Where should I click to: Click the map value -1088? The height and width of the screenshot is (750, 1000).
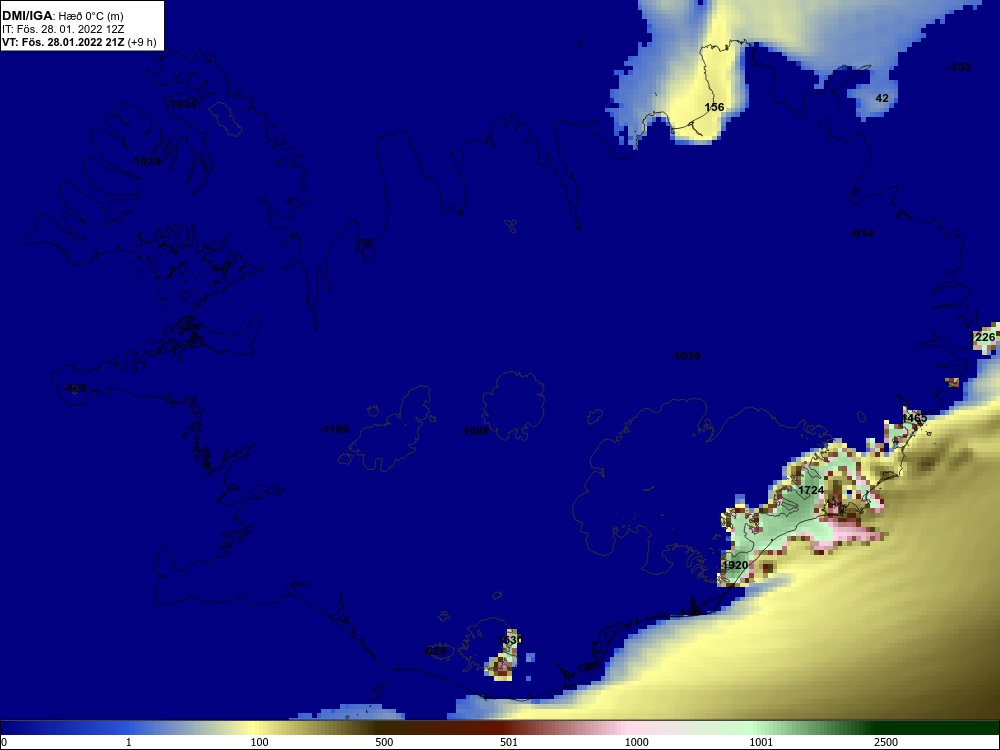point(474,432)
